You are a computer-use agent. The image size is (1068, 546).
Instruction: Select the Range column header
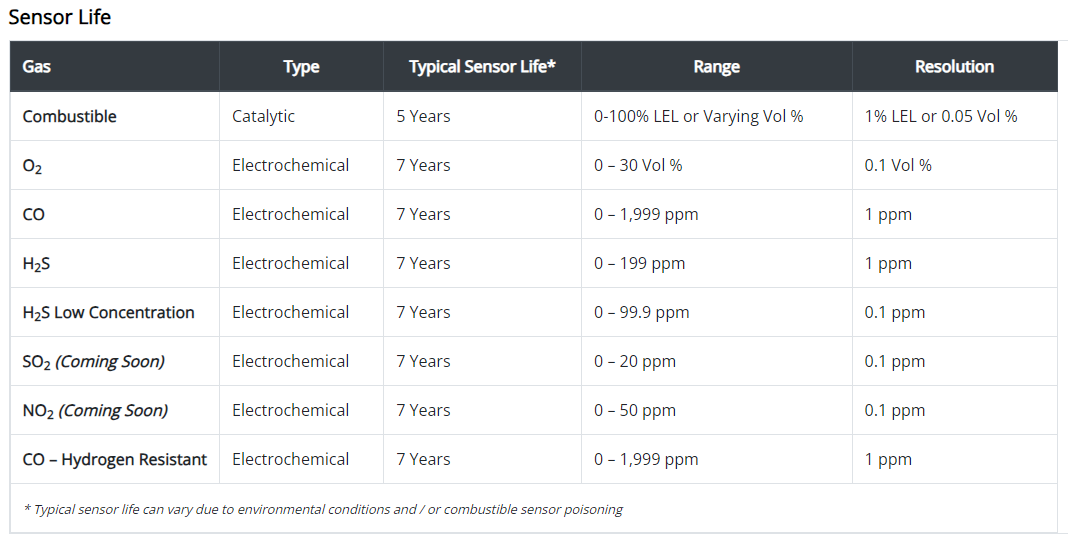pyautogui.click(x=717, y=67)
